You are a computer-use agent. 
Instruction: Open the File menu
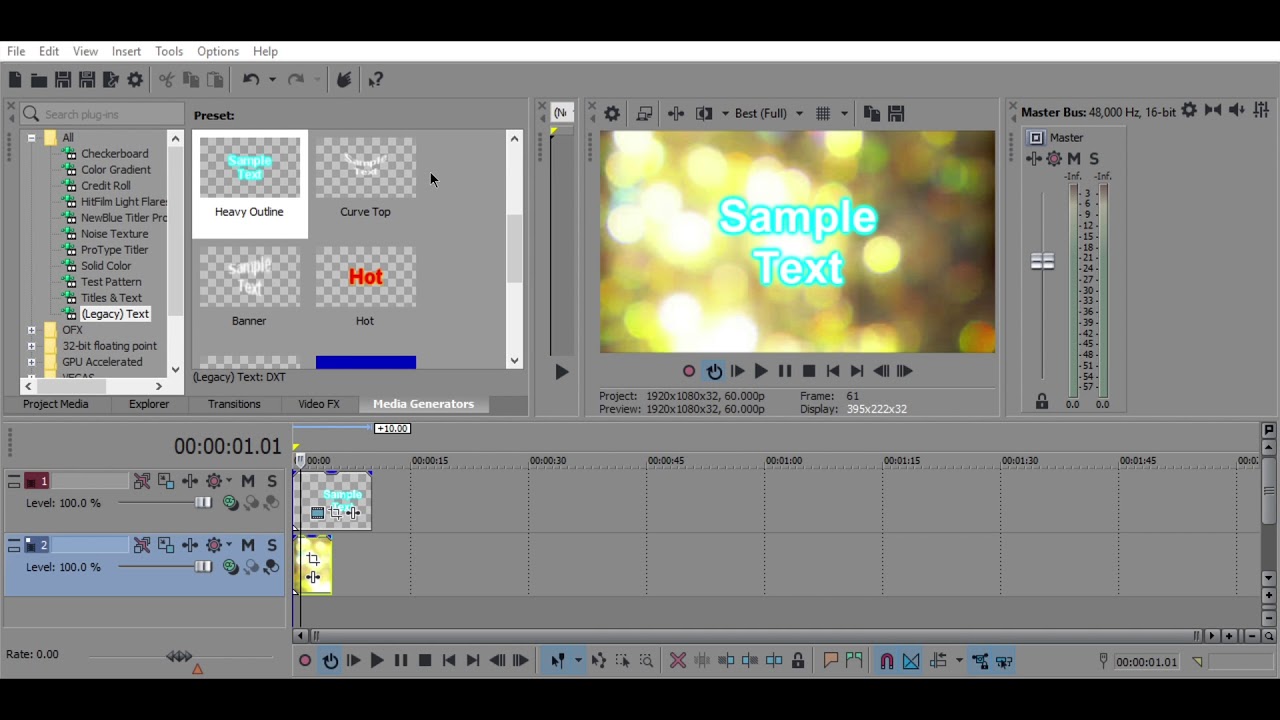tap(16, 51)
